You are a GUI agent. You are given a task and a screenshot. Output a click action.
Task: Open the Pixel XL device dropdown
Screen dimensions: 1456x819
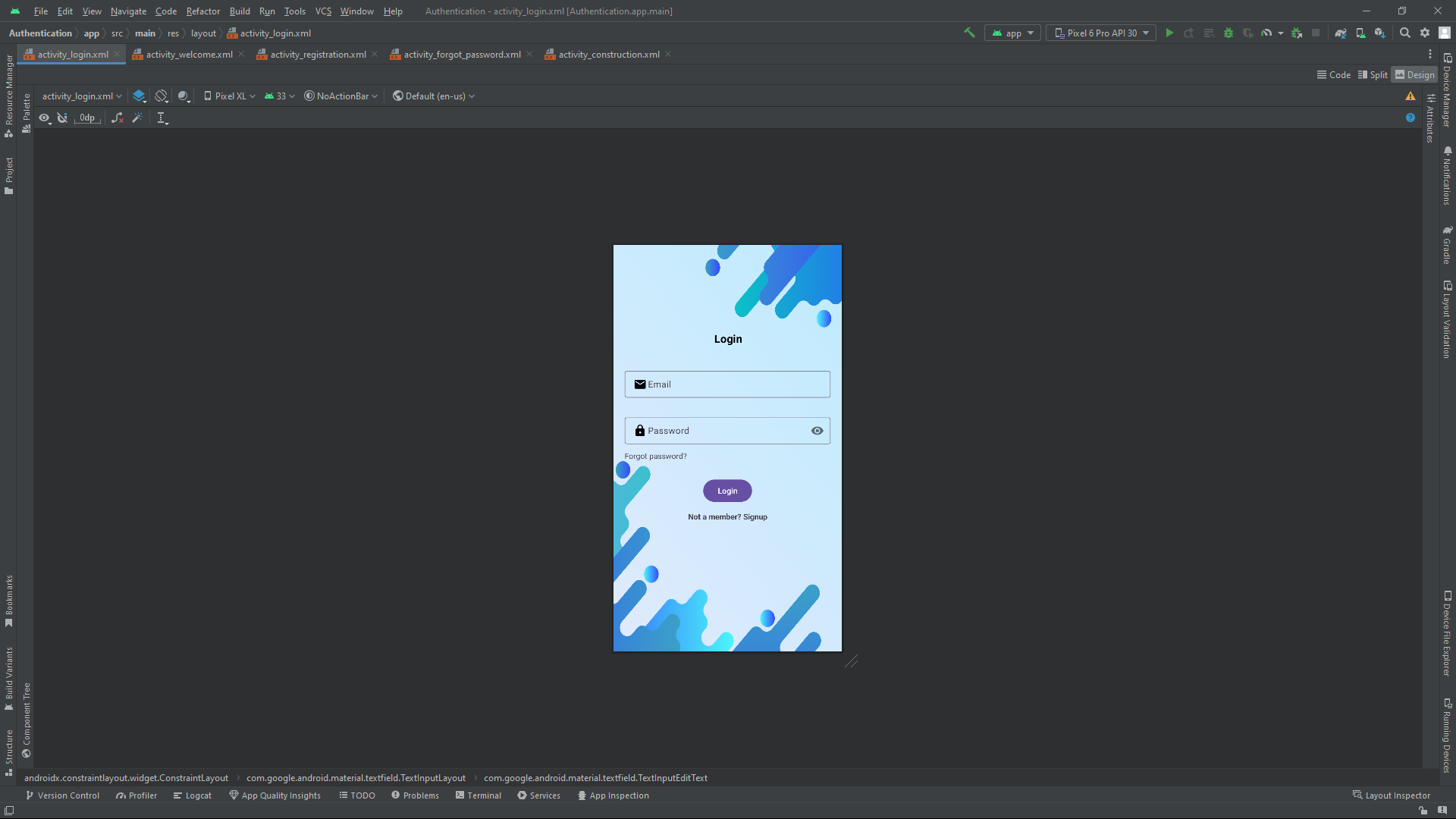tap(230, 96)
